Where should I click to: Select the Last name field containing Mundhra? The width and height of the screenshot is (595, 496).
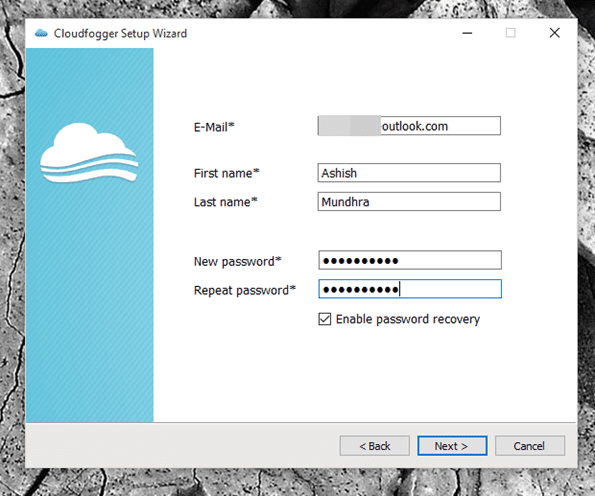409,202
